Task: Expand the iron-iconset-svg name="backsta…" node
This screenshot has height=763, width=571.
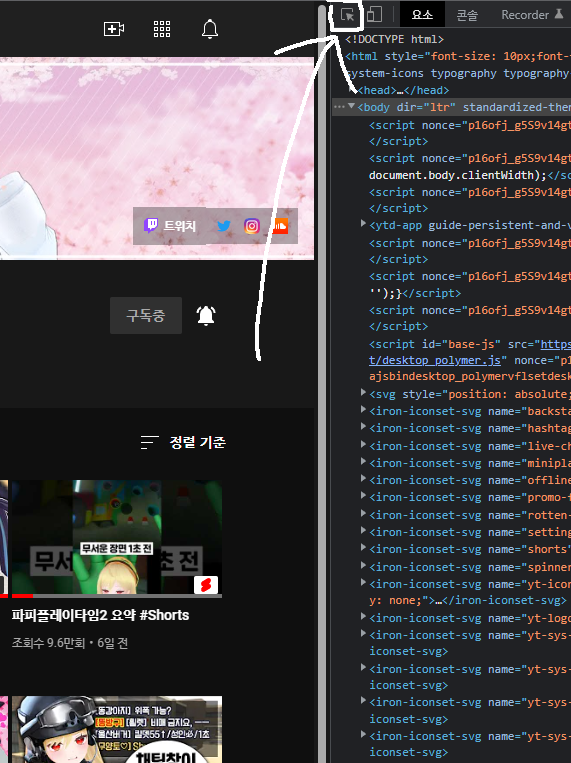Action: tap(363, 409)
